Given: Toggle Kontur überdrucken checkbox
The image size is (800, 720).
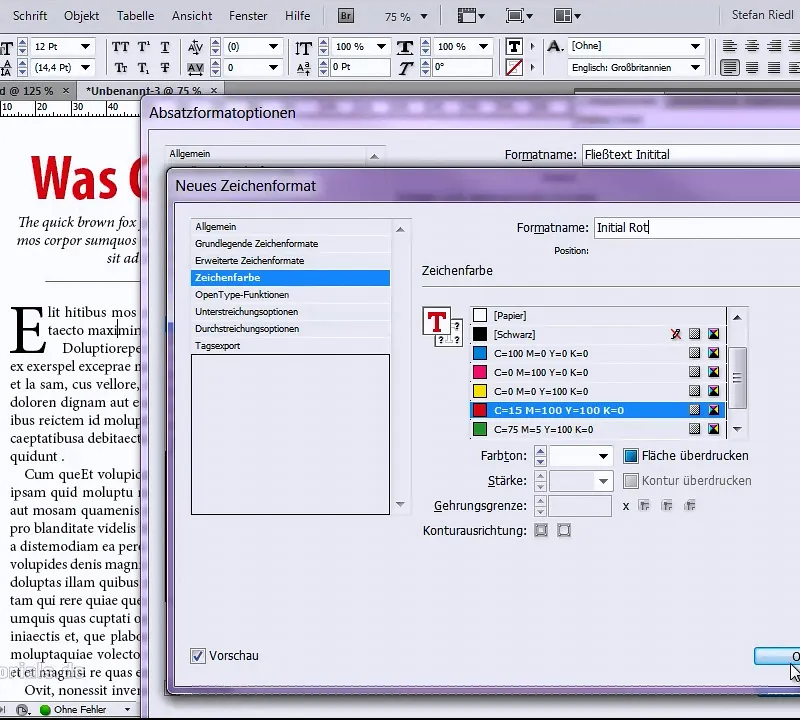Looking at the screenshot, I should click(631, 481).
